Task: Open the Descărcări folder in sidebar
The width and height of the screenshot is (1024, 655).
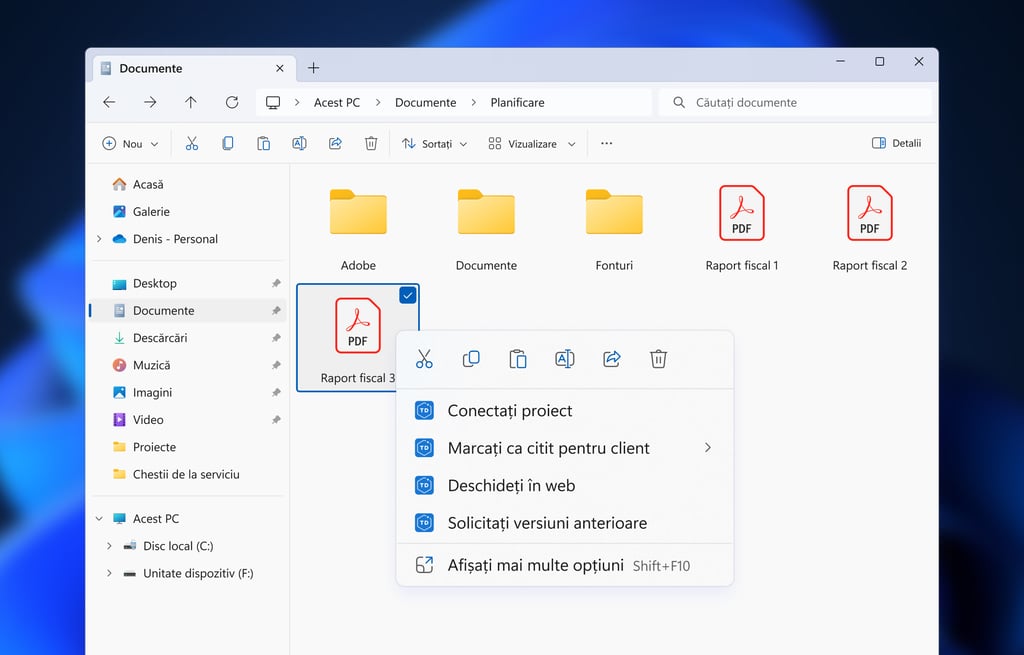Action: pyautogui.click(x=160, y=338)
